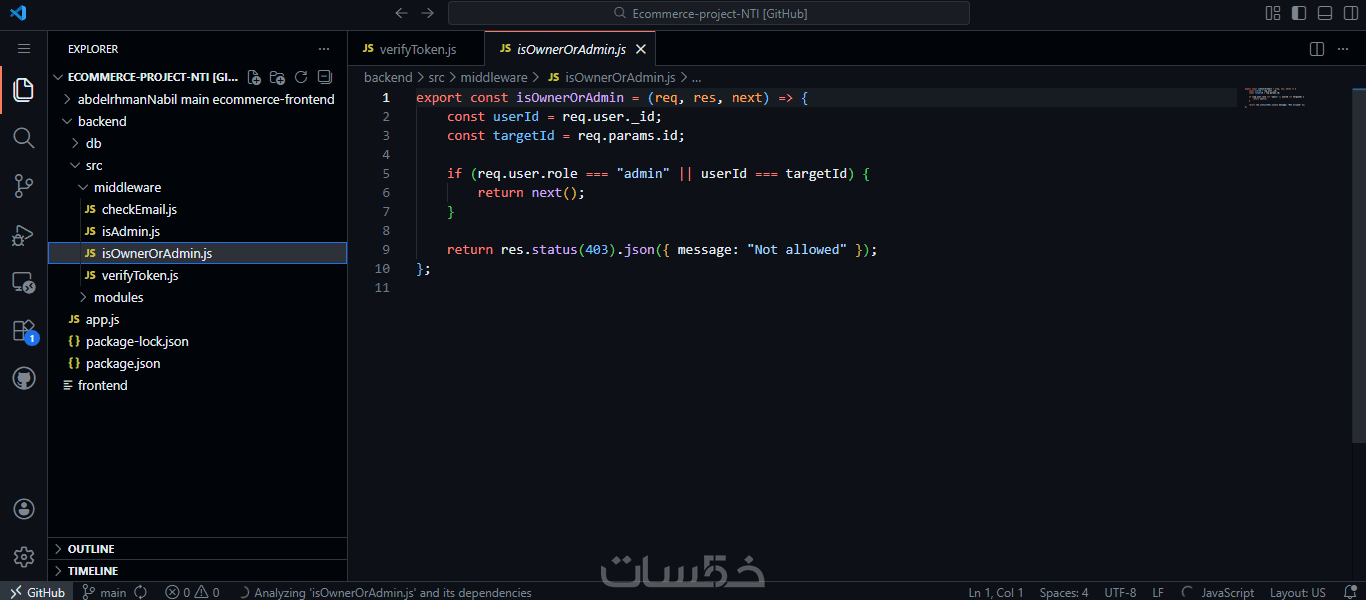Image resolution: width=1366 pixels, height=600 pixels.
Task: Refresh the Explorer tree
Action: (300, 77)
